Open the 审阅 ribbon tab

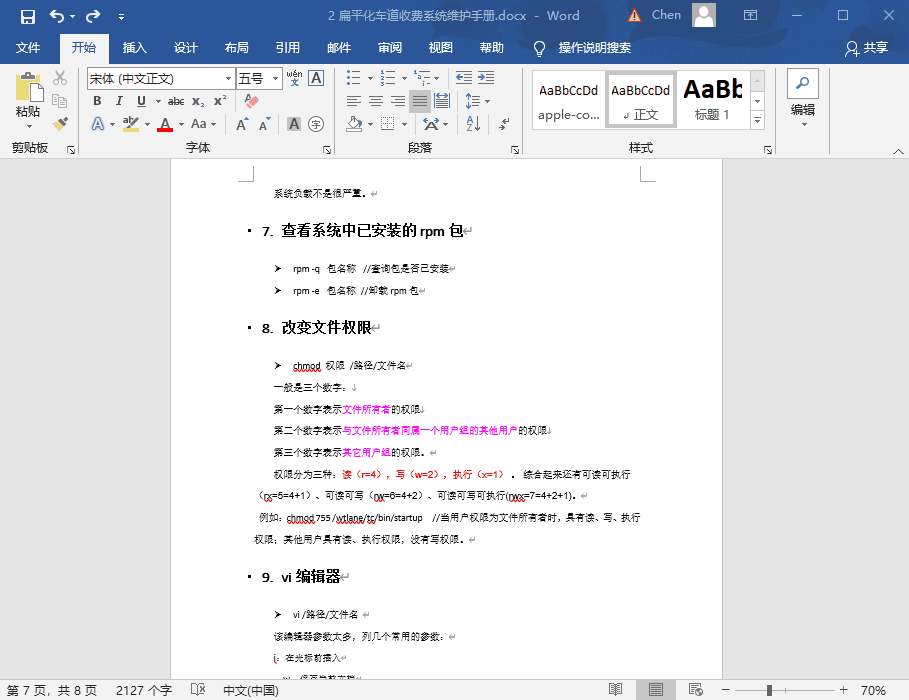point(390,48)
